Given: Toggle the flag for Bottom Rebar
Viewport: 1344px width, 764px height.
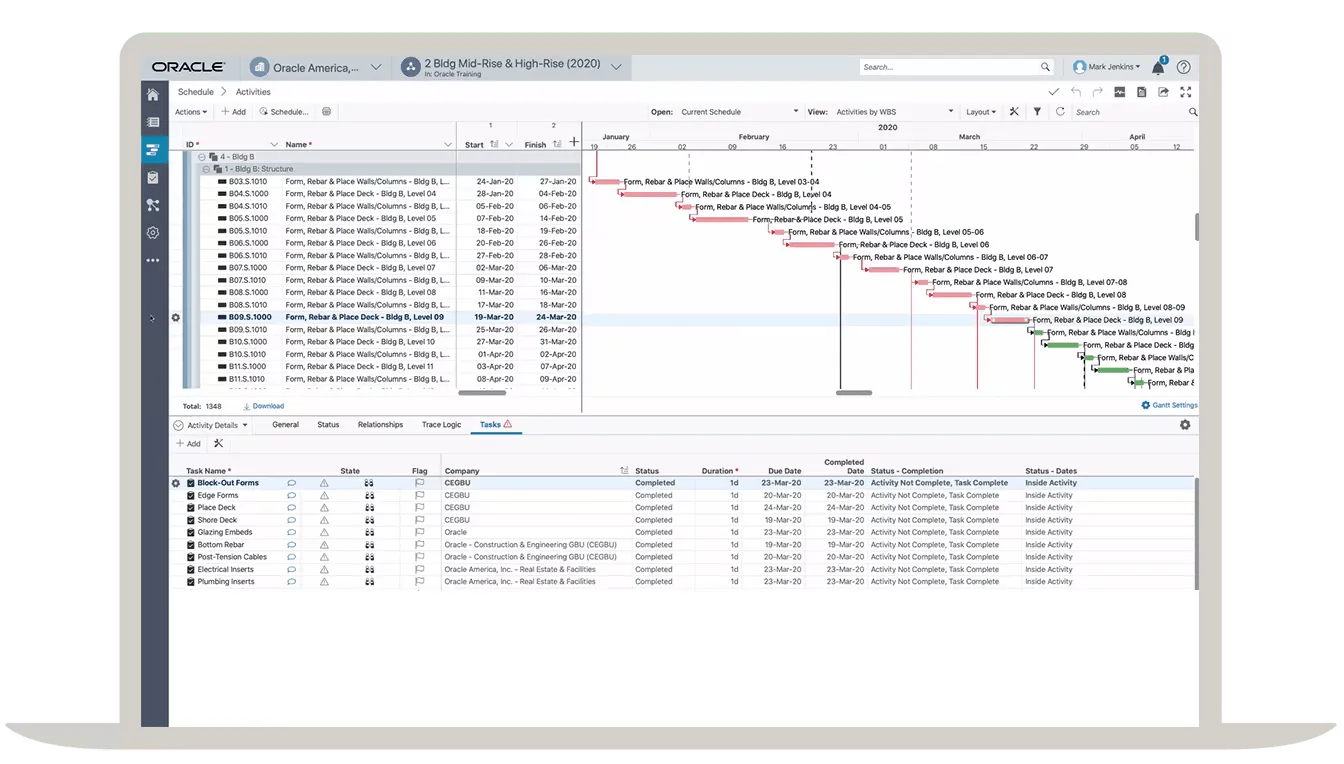Looking at the screenshot, I should (420, 545).
